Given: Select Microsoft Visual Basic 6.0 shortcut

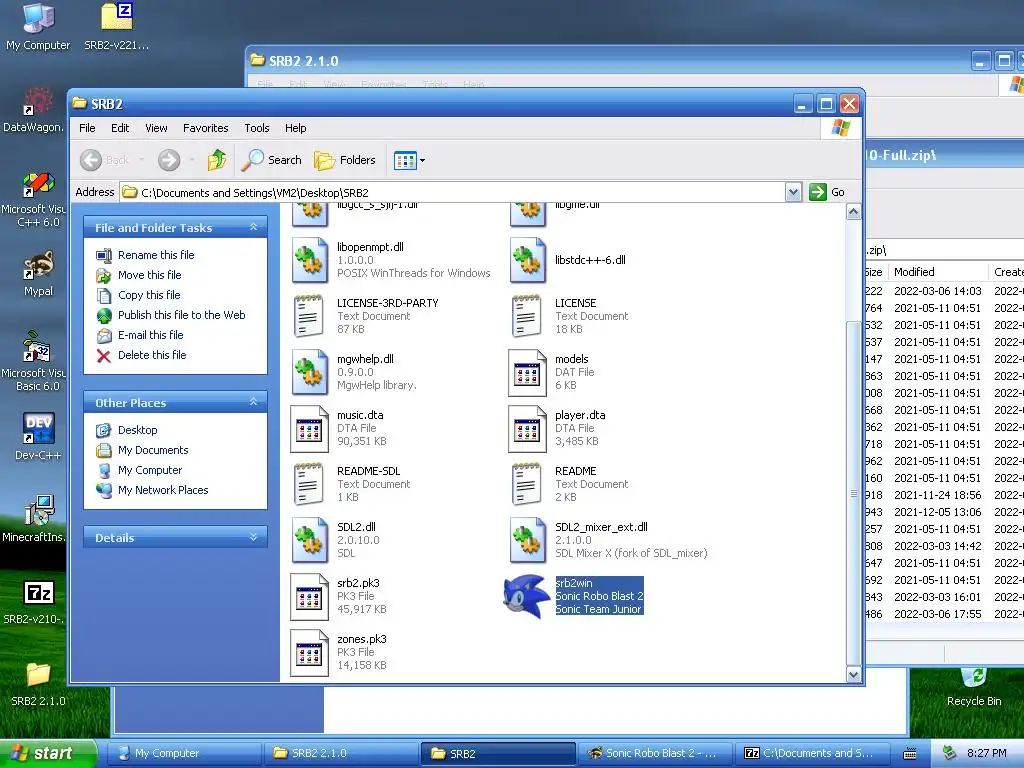Looking at the screenshot, I should point(34,361).
